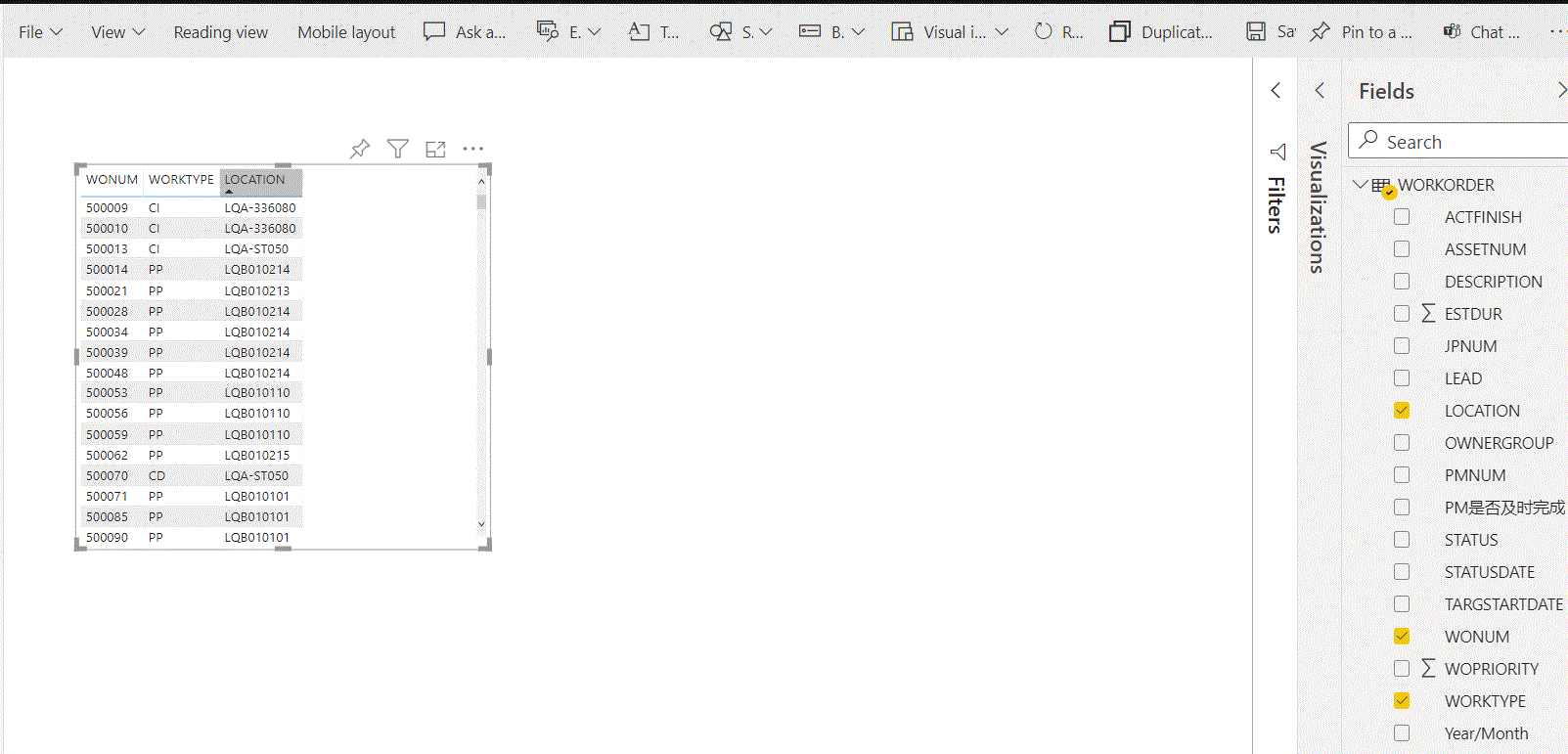Open the vertical Visualizations pane tab
This screenshot has height=754, width=1568.
click(x=1319, y=207)
